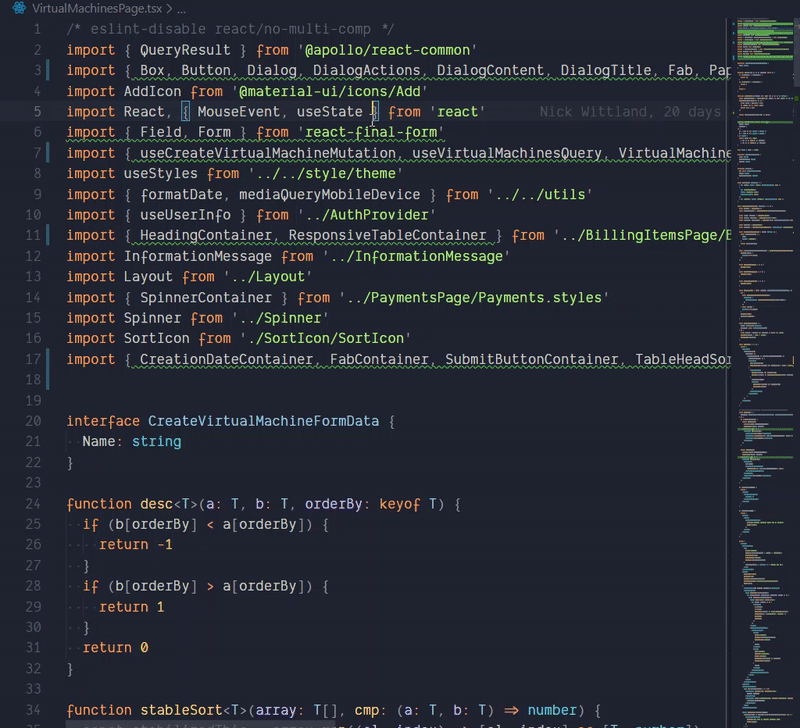Click the eslint-disable comment on line 1
This screenshot has width=800, height=728.
pos(230,29)
